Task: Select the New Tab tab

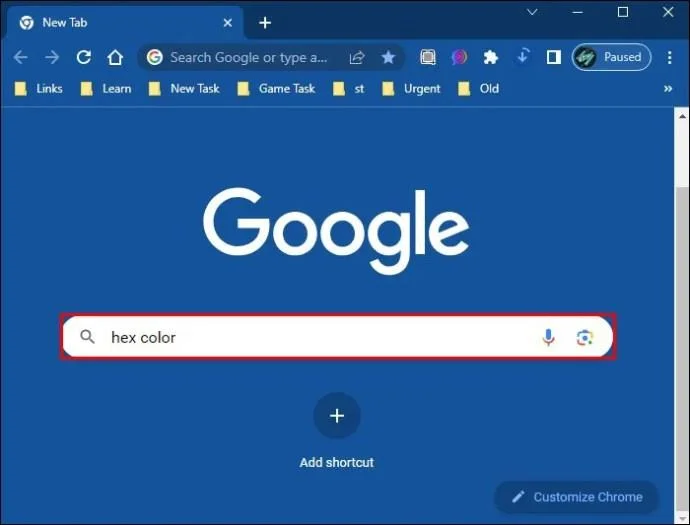Action: 120,22
